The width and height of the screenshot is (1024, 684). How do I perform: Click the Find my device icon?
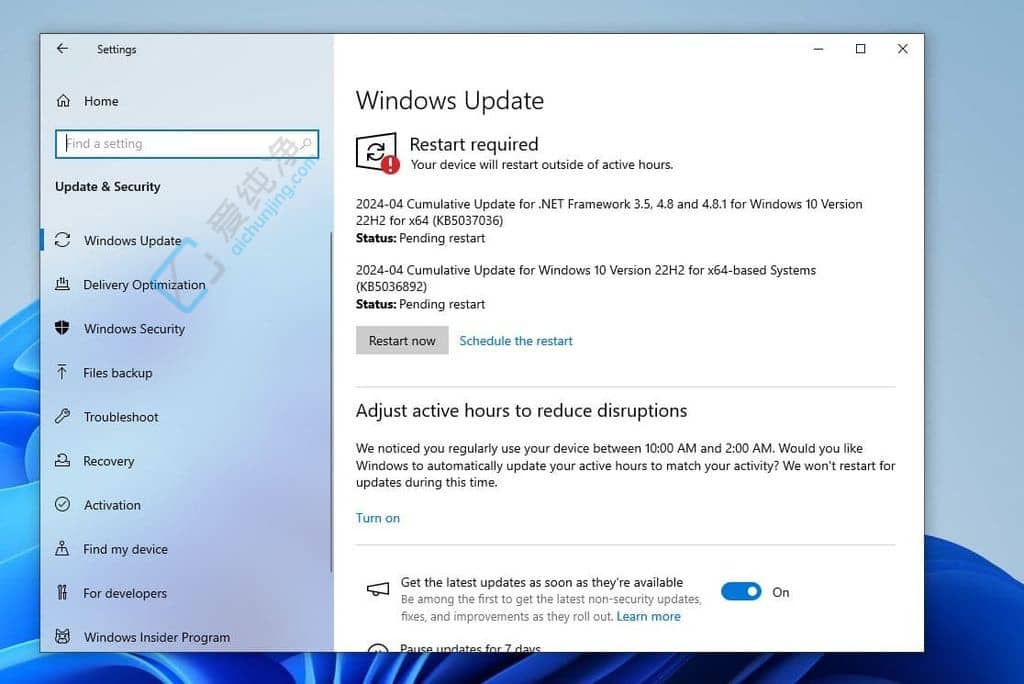[x=63, y=549]
